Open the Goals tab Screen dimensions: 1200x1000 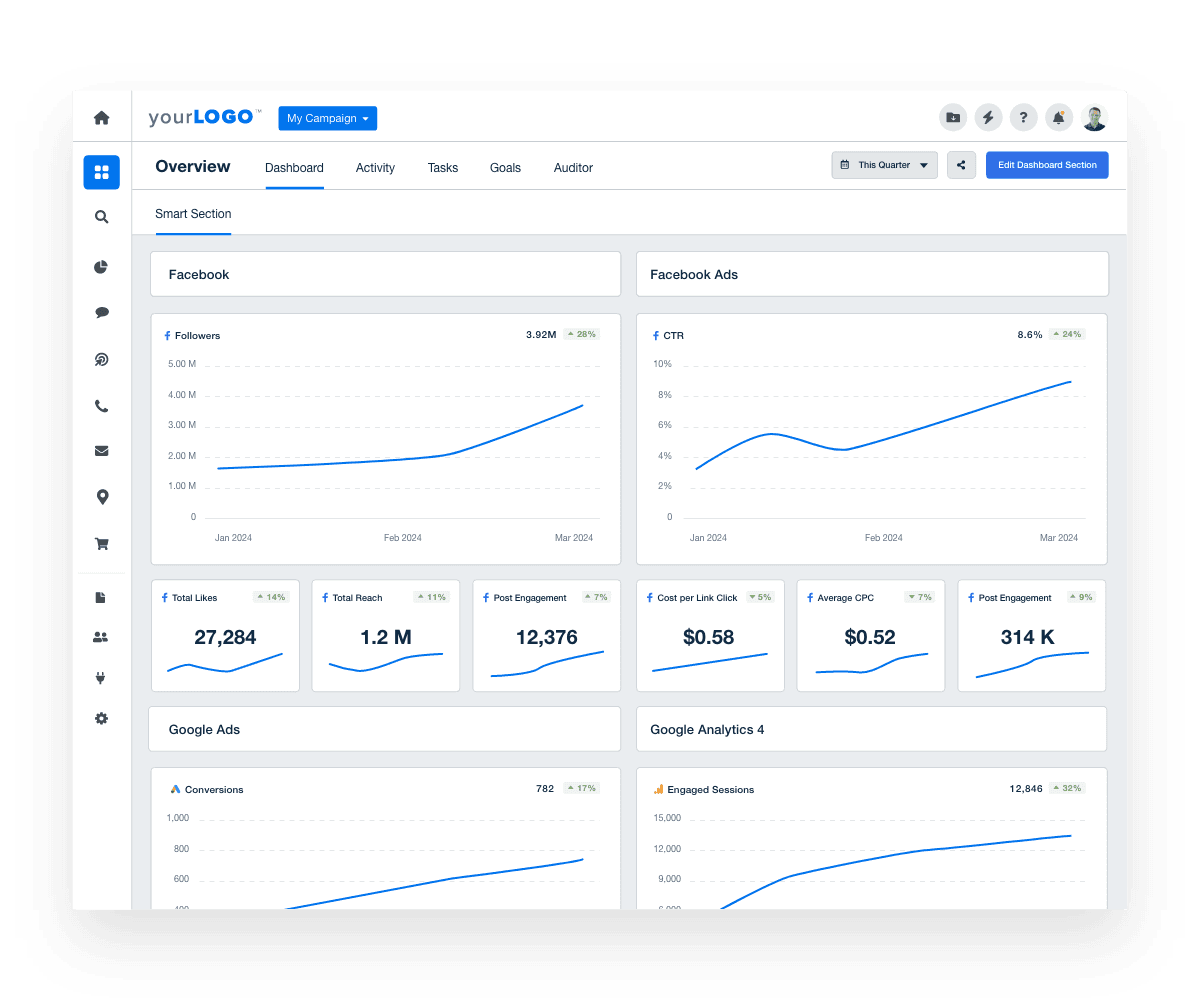click(505, 168)
